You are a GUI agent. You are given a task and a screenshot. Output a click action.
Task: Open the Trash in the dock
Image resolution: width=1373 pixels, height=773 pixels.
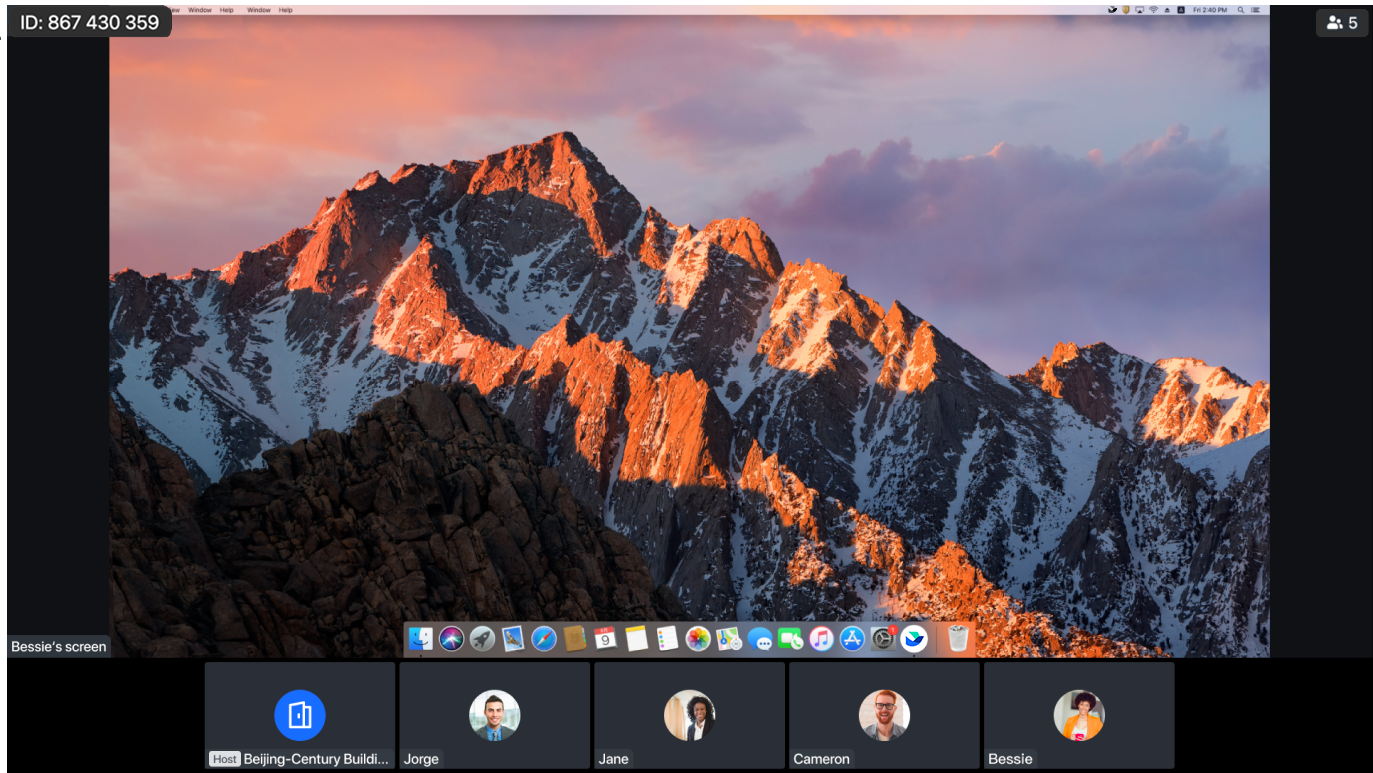click(x=958, y=638)
